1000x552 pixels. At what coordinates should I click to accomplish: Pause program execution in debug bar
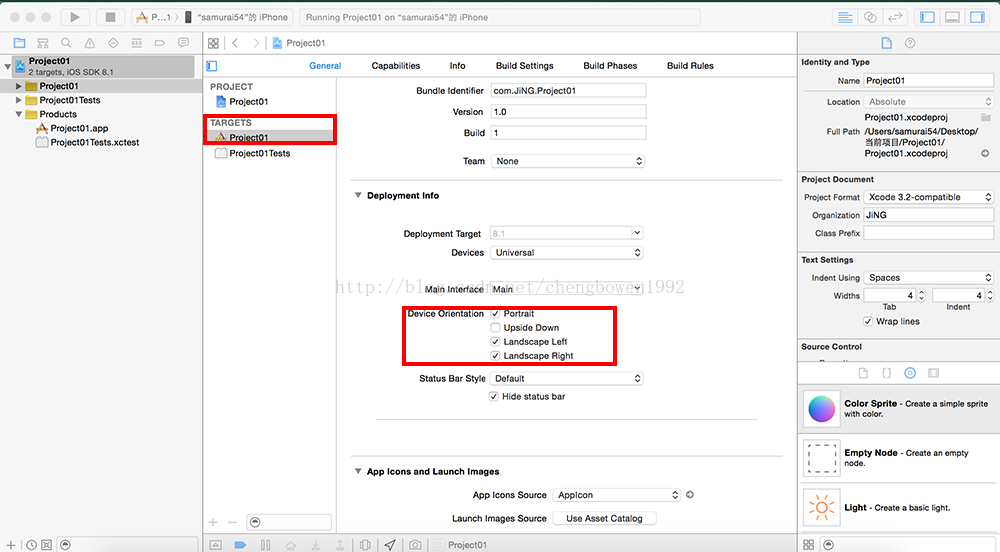point(265,544)
